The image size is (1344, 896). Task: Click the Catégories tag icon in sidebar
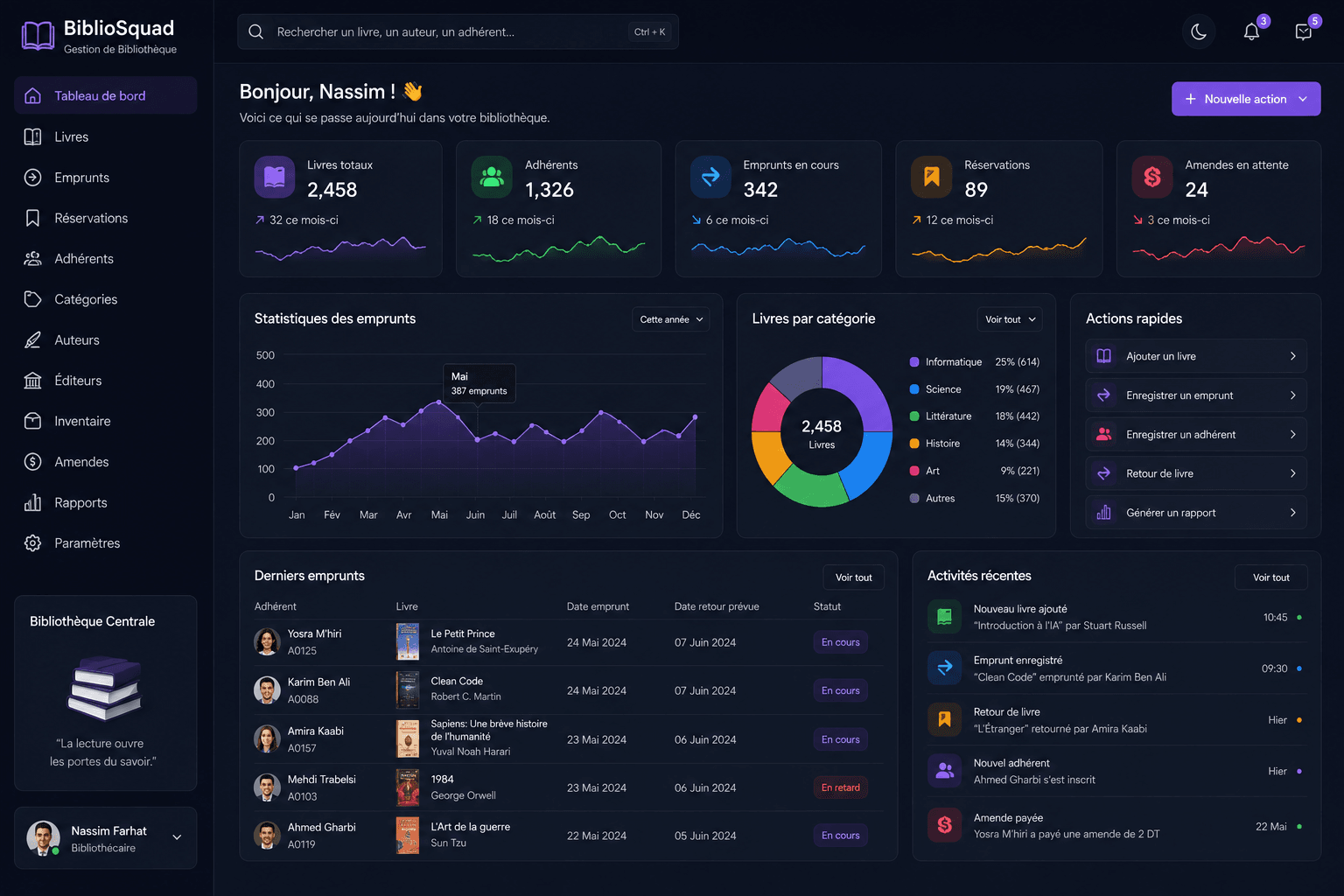point(32,299)
